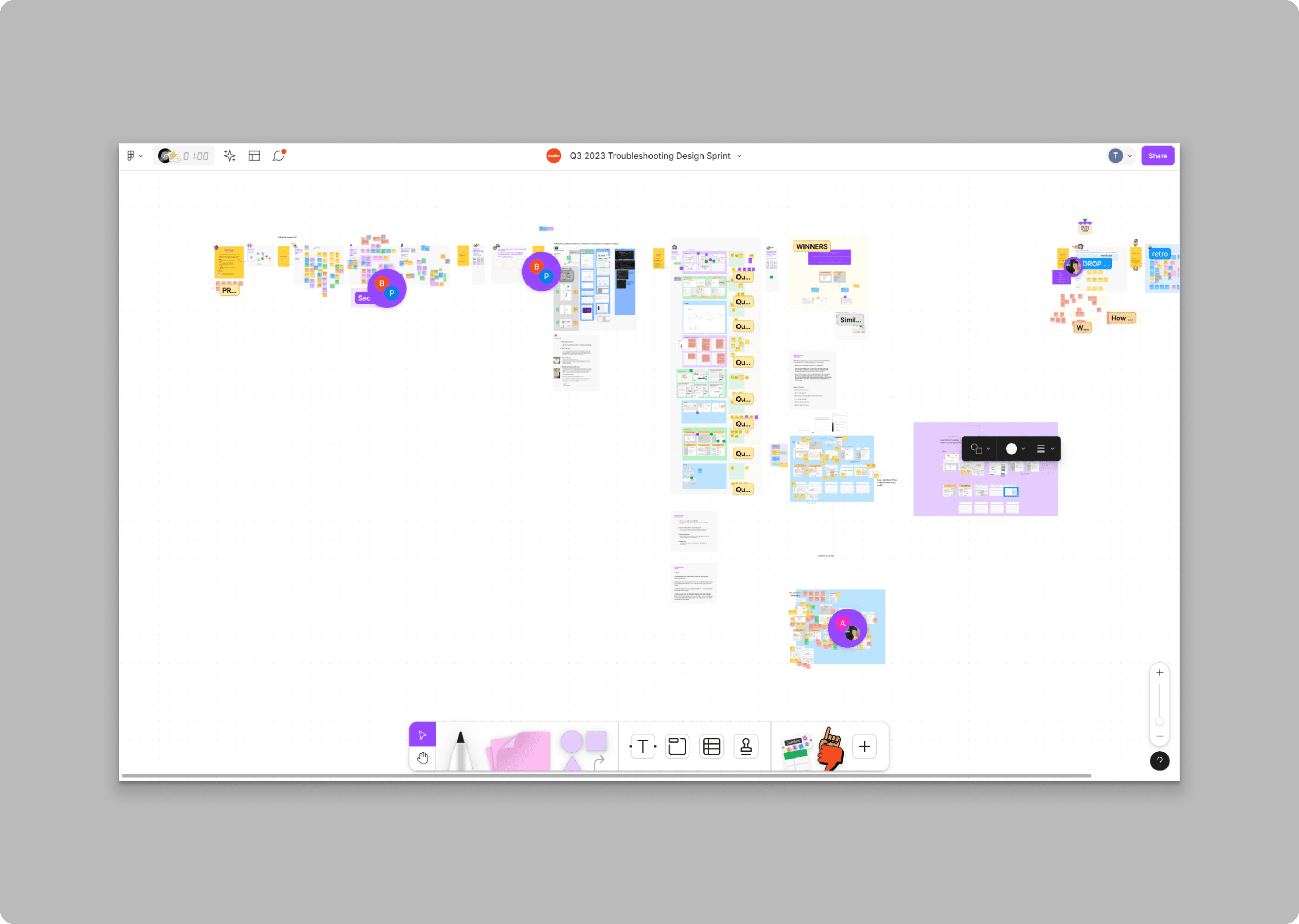The image size is (1299, 924).
Task: Switch to the Hand tool
Action: pos(422,758)
